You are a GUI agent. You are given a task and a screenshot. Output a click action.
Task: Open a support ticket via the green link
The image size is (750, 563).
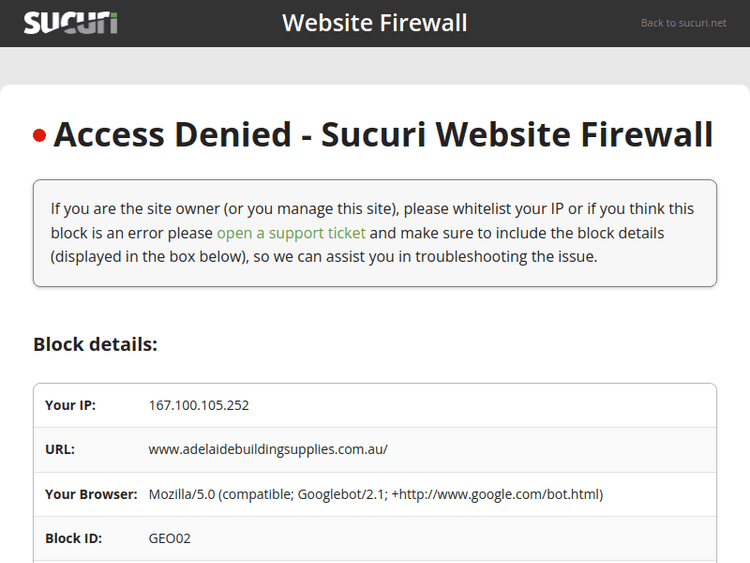point(291,233)
